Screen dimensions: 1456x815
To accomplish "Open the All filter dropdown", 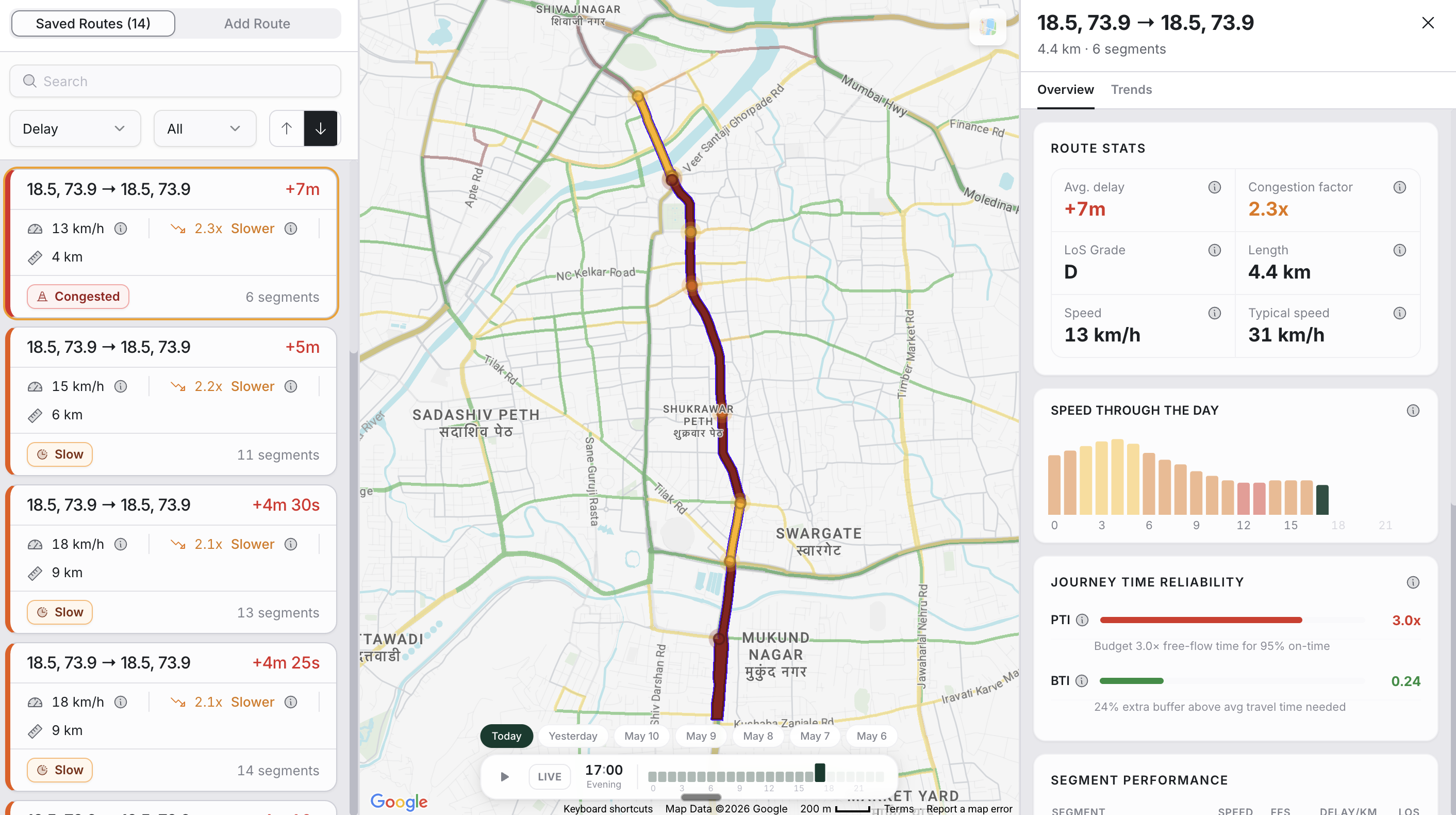I will coord(205,128).
